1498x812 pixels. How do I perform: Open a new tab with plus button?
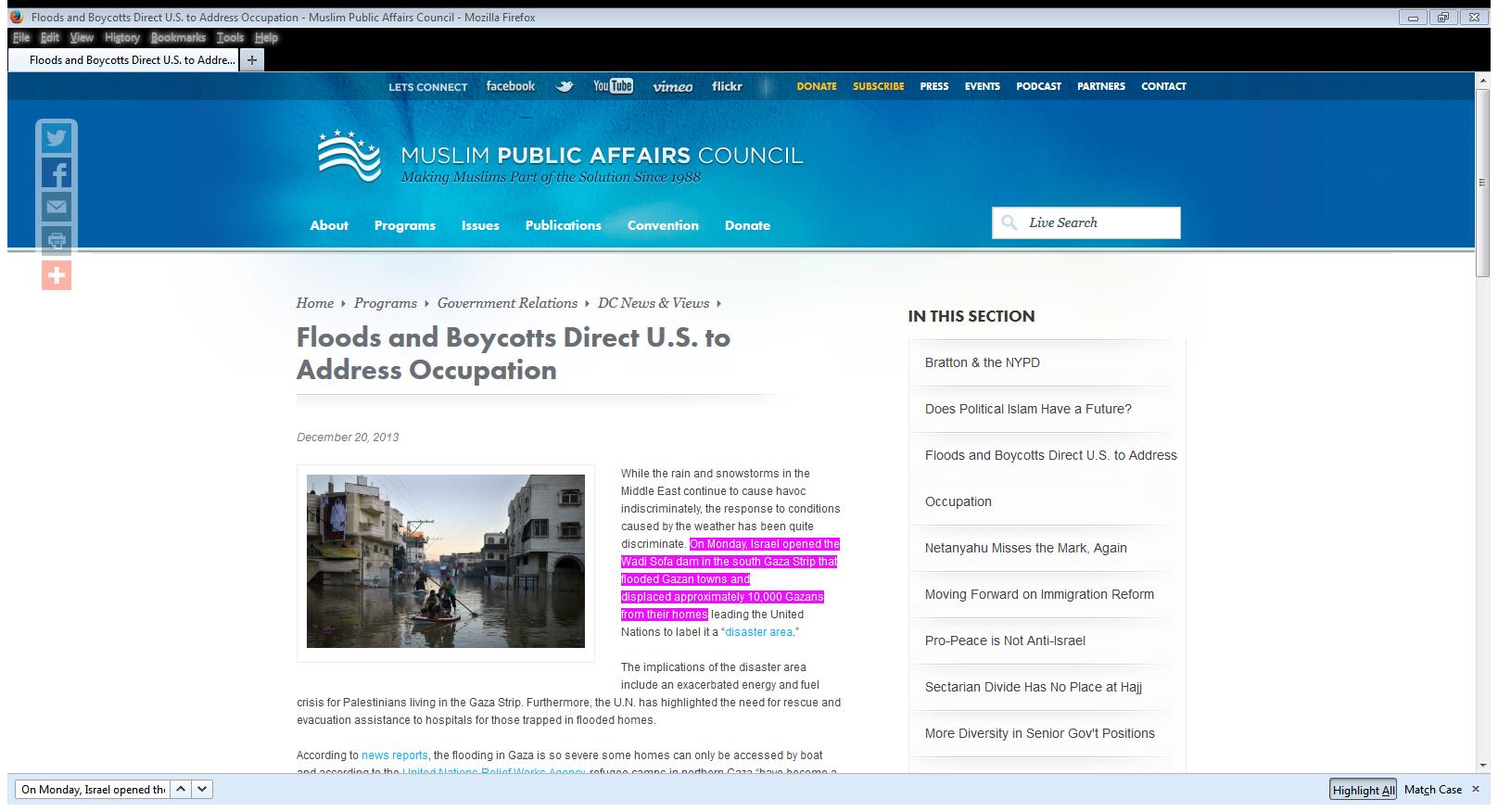point(251,60)
